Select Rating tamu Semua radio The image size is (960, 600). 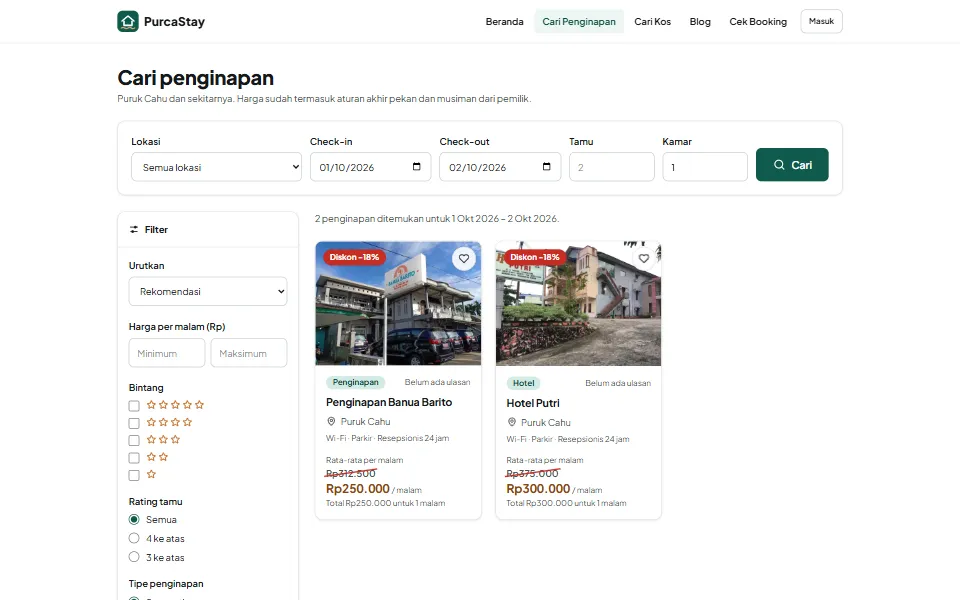pos(134,519)
